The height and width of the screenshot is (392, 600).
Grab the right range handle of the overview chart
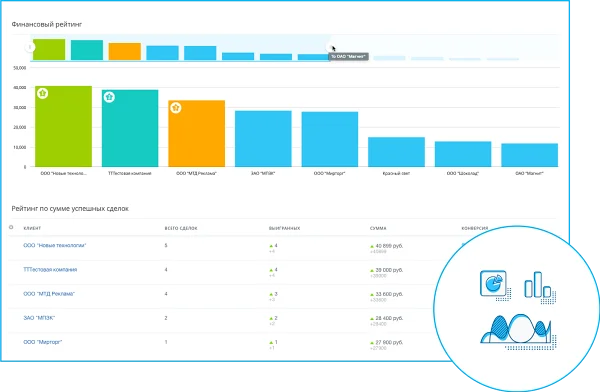329,47
